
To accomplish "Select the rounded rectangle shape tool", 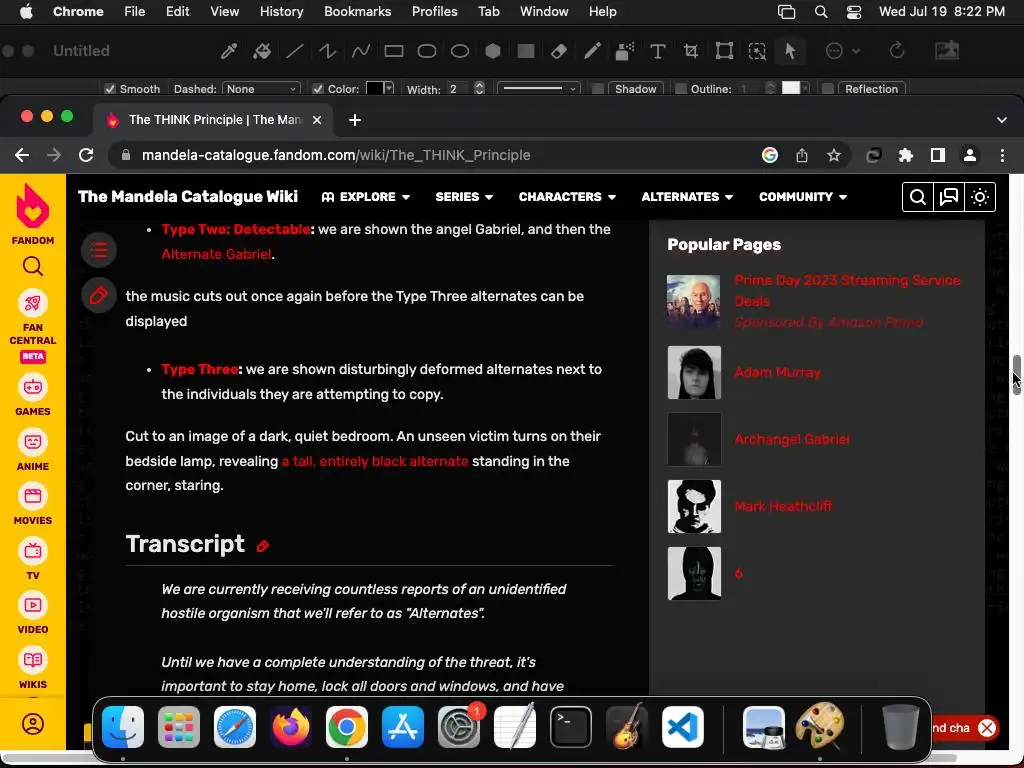I will pos(426,51).
